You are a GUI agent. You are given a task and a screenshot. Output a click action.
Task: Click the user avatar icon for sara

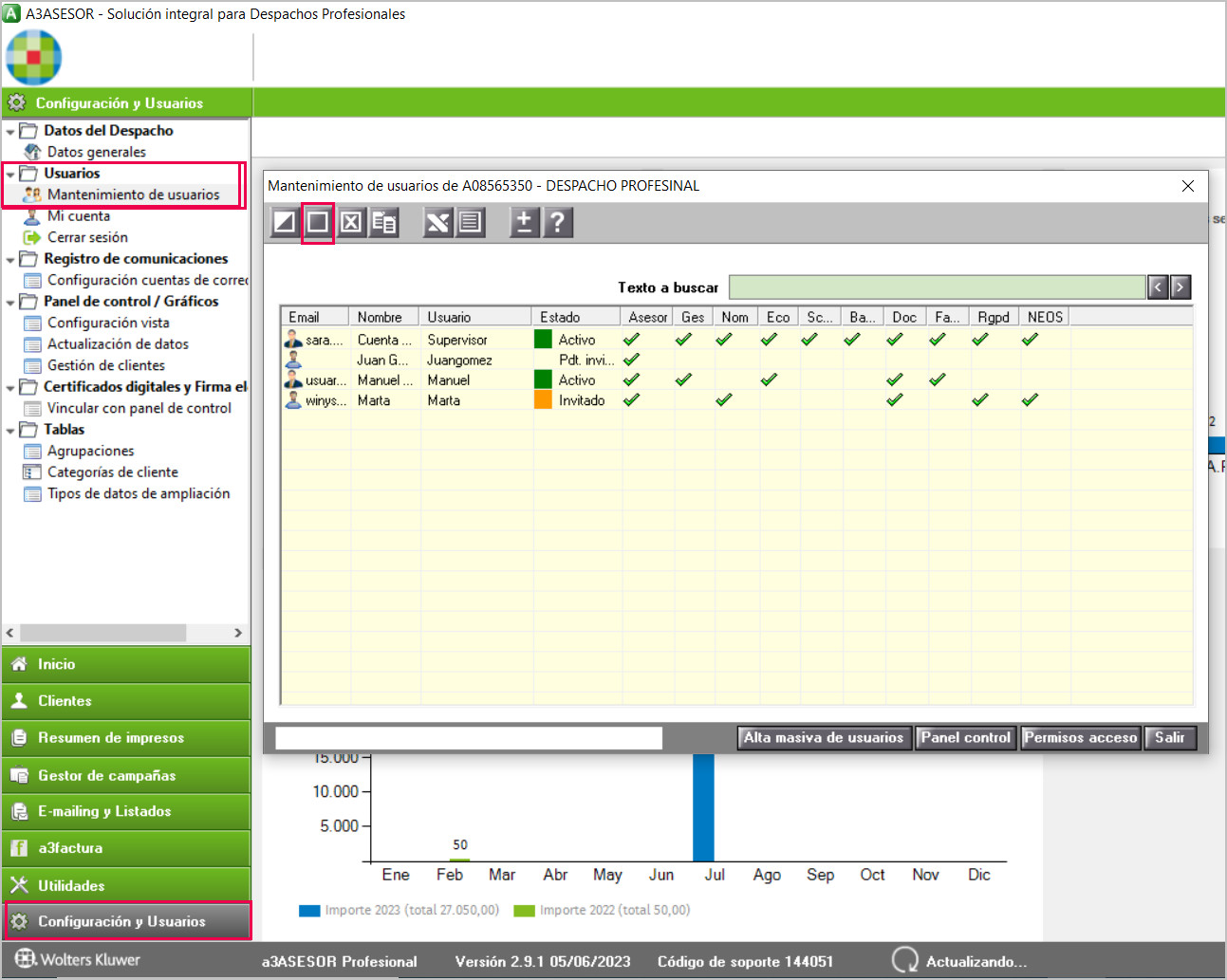click(x=293, y=340)
